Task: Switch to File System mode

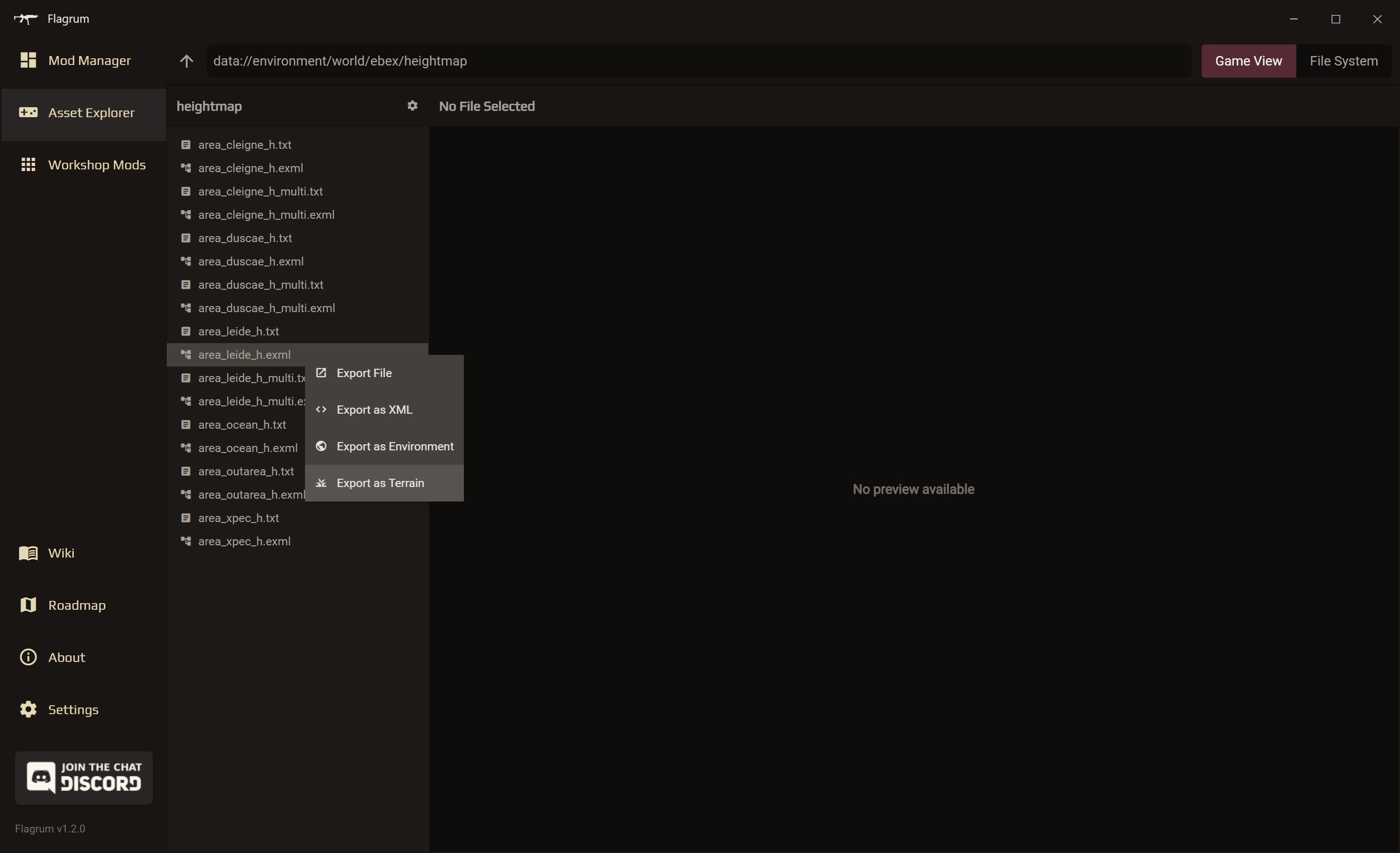Action: [1343, 61]
